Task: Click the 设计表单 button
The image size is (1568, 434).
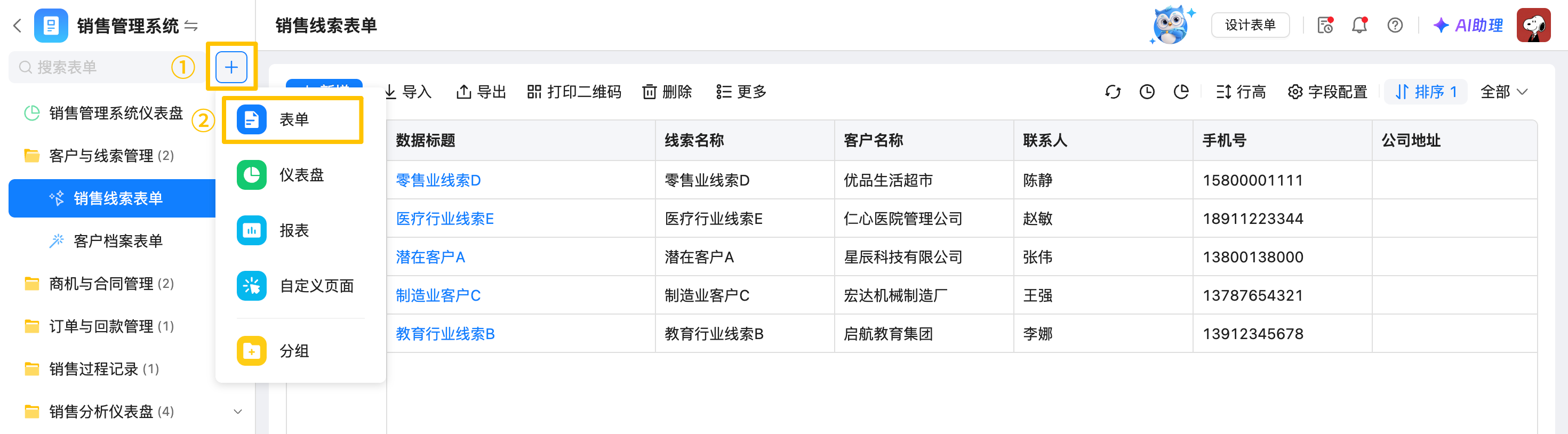Action: (1250, 25)
